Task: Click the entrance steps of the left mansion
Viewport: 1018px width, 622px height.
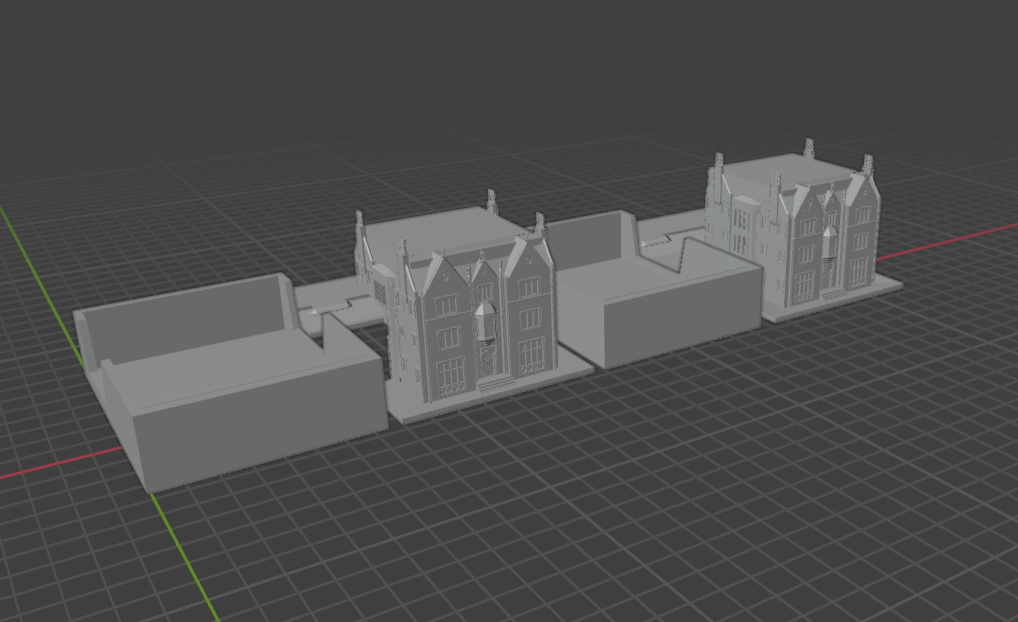Action: [x=493, y=384]
